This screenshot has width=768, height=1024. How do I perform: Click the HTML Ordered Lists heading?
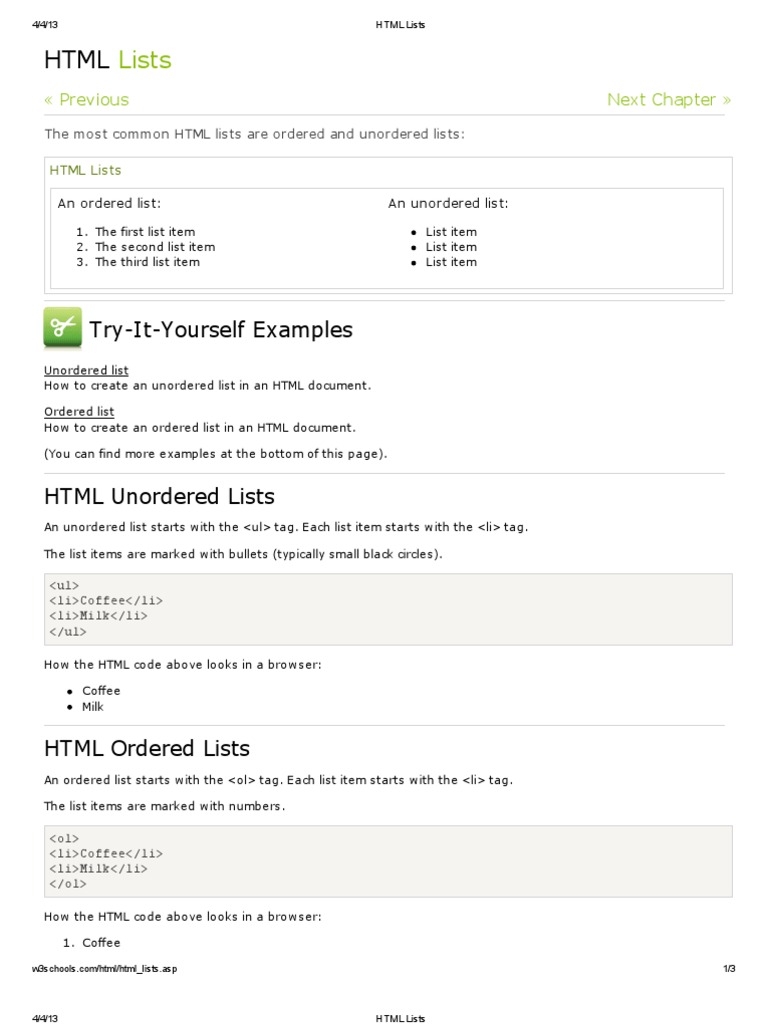coord(147,748)
